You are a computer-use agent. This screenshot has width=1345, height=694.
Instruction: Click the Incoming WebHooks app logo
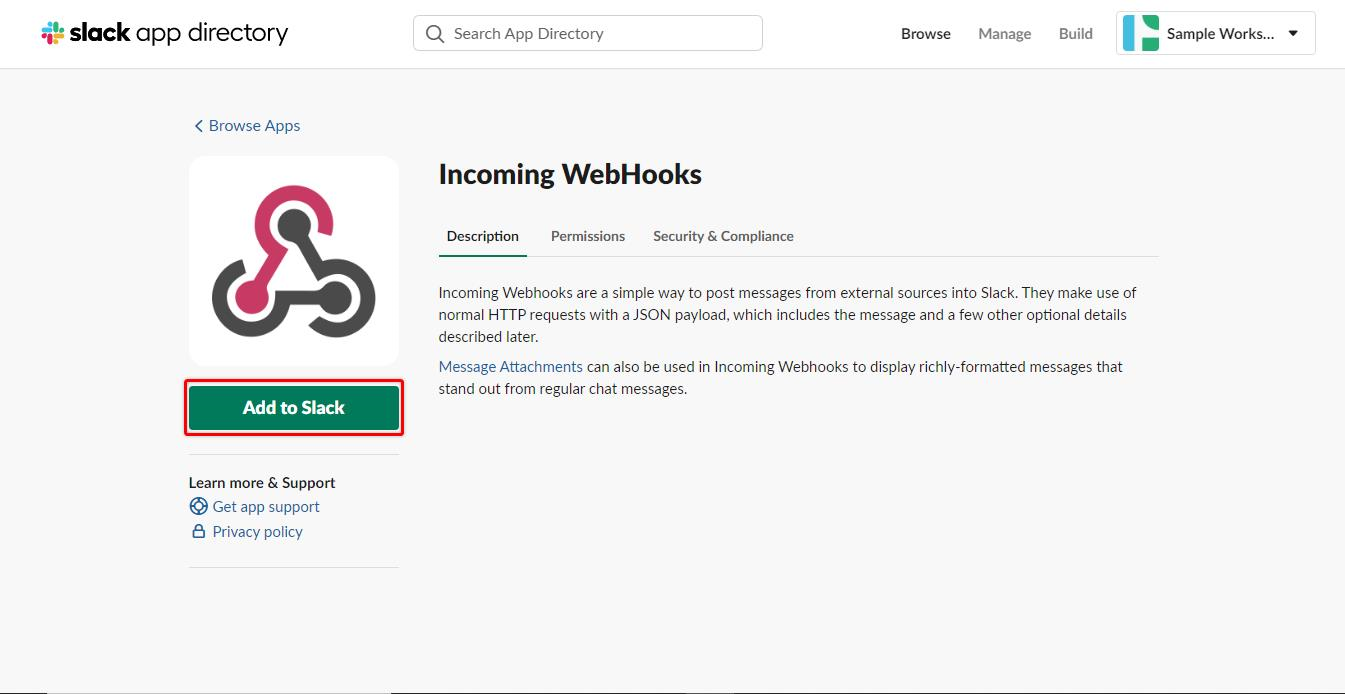[294, 261]
